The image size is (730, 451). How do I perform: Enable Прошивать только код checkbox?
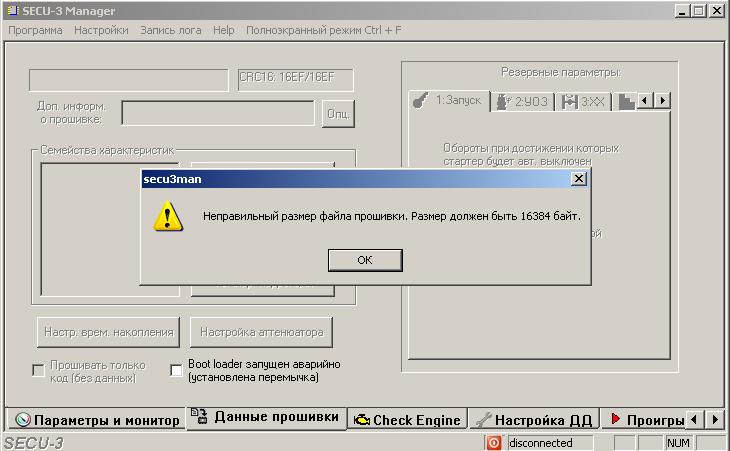[x=38, y=371]
